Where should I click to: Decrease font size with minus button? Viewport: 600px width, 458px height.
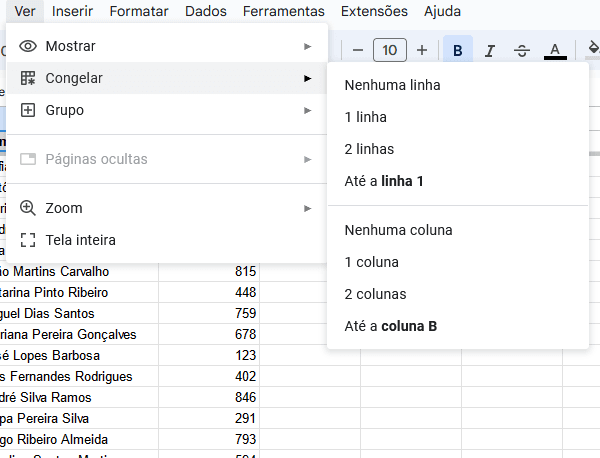[357, 50]
